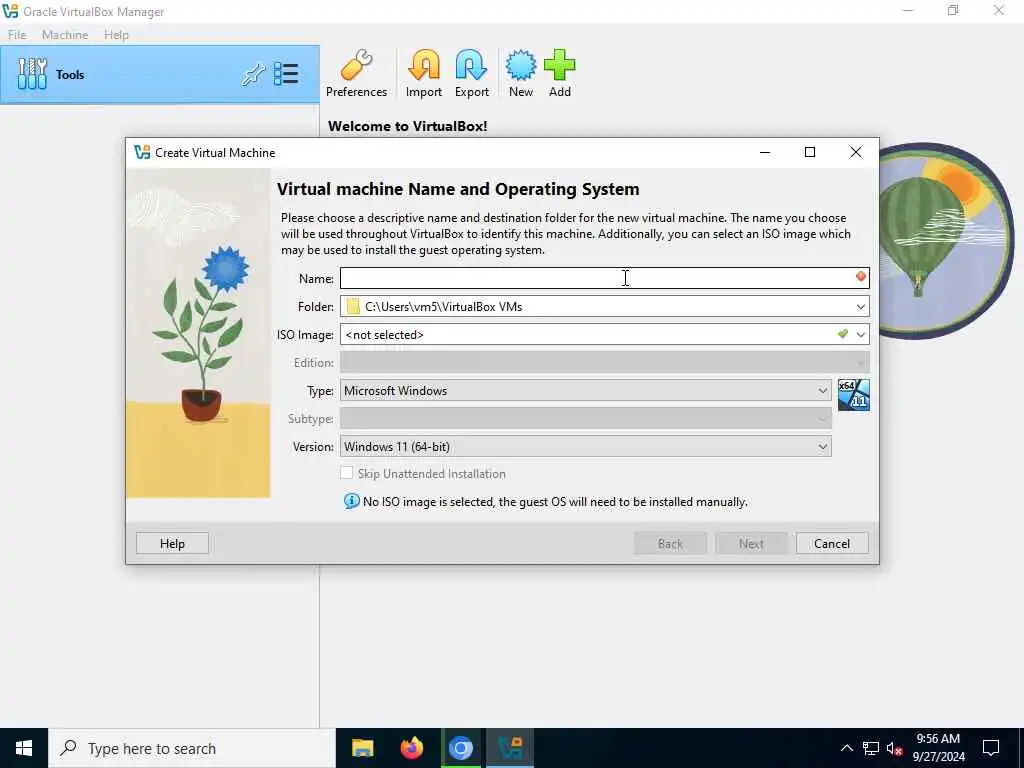1024x768 pixels.
Task: Open the Type dropdown showing Microsoft Windows
Action: tap(585, 391)
